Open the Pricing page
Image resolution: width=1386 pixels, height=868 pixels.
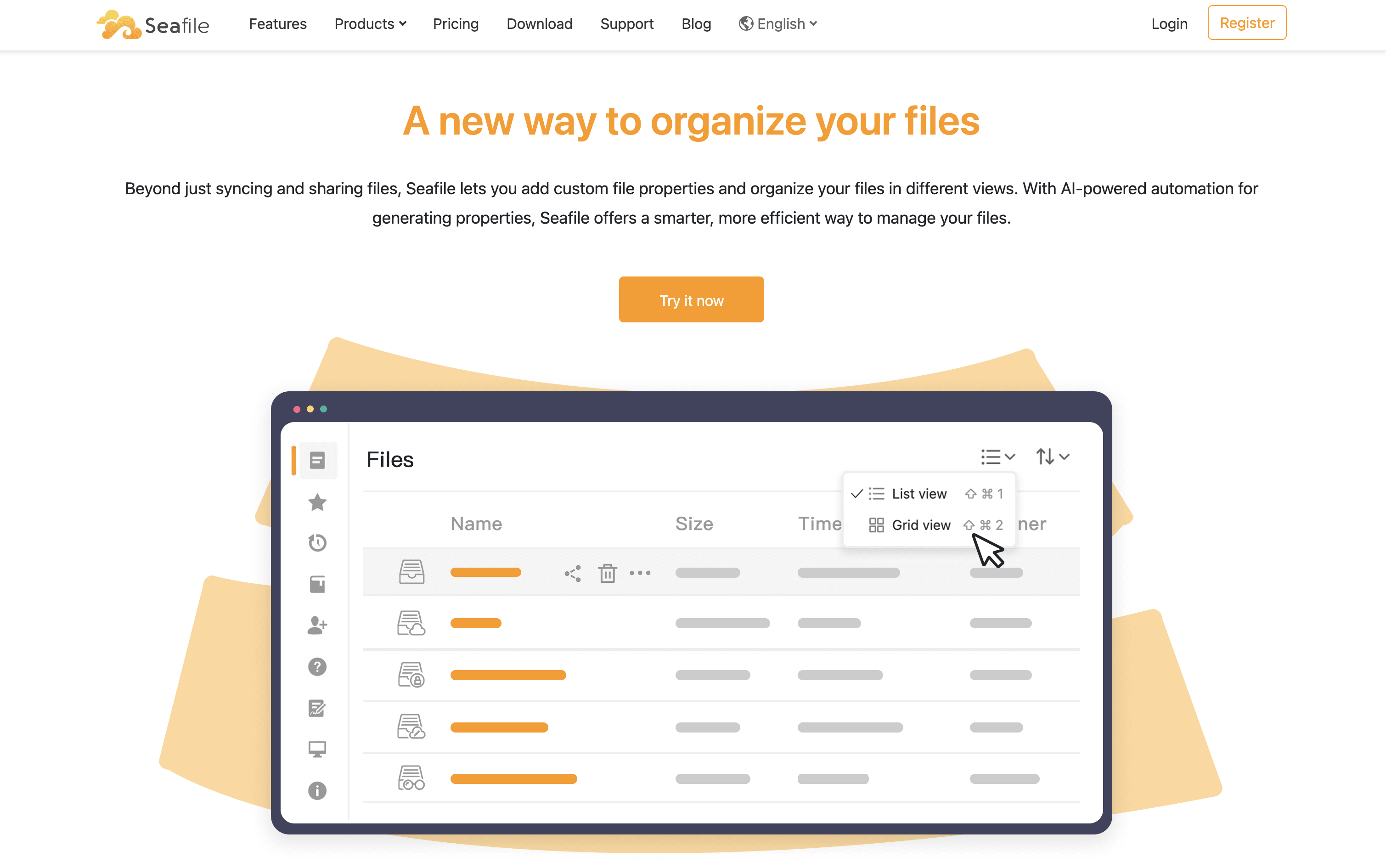(x=456, y=23)
